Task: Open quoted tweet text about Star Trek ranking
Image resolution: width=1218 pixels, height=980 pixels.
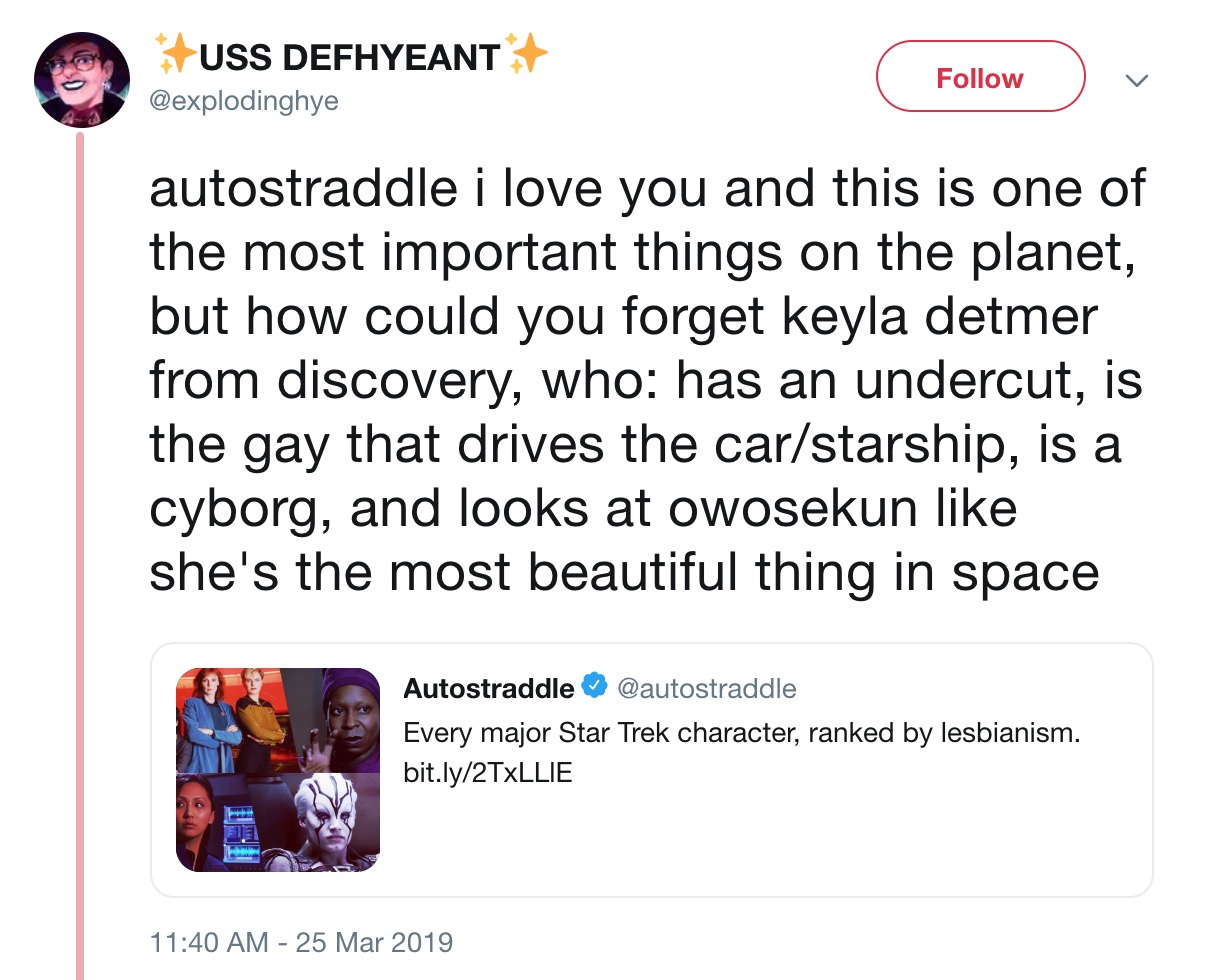Action: [741, 733]
